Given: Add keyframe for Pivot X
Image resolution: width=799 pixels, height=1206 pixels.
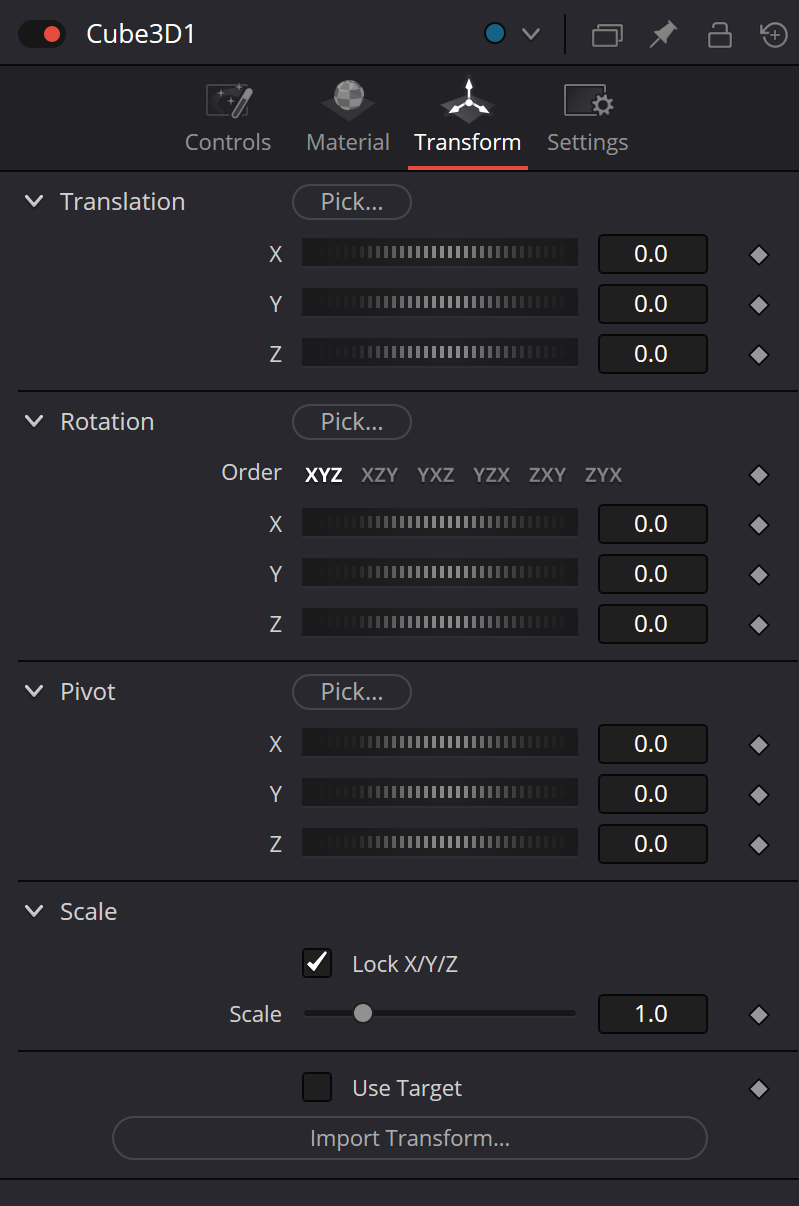Looking at the screenshot, I should pos(759,745).
